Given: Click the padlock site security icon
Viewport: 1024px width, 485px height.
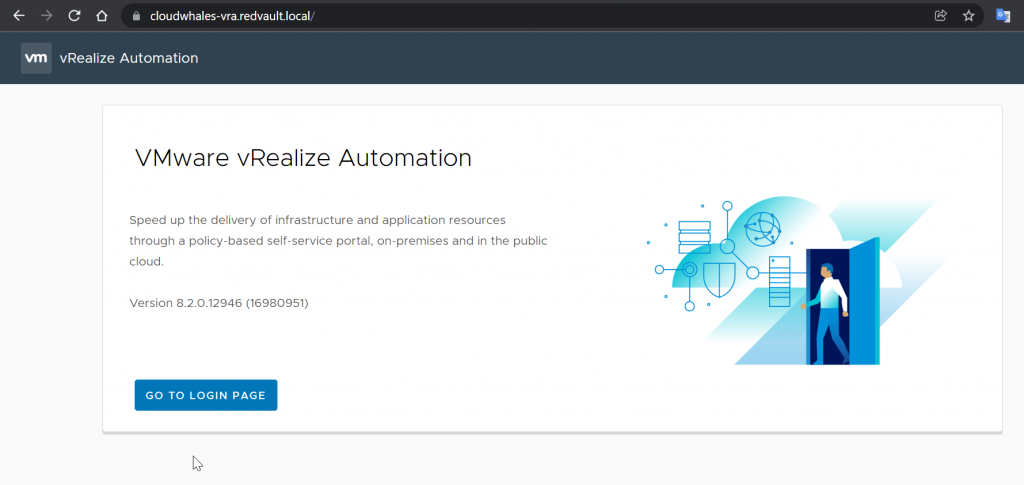Looking at the screenshot, I should click(136, 16).
